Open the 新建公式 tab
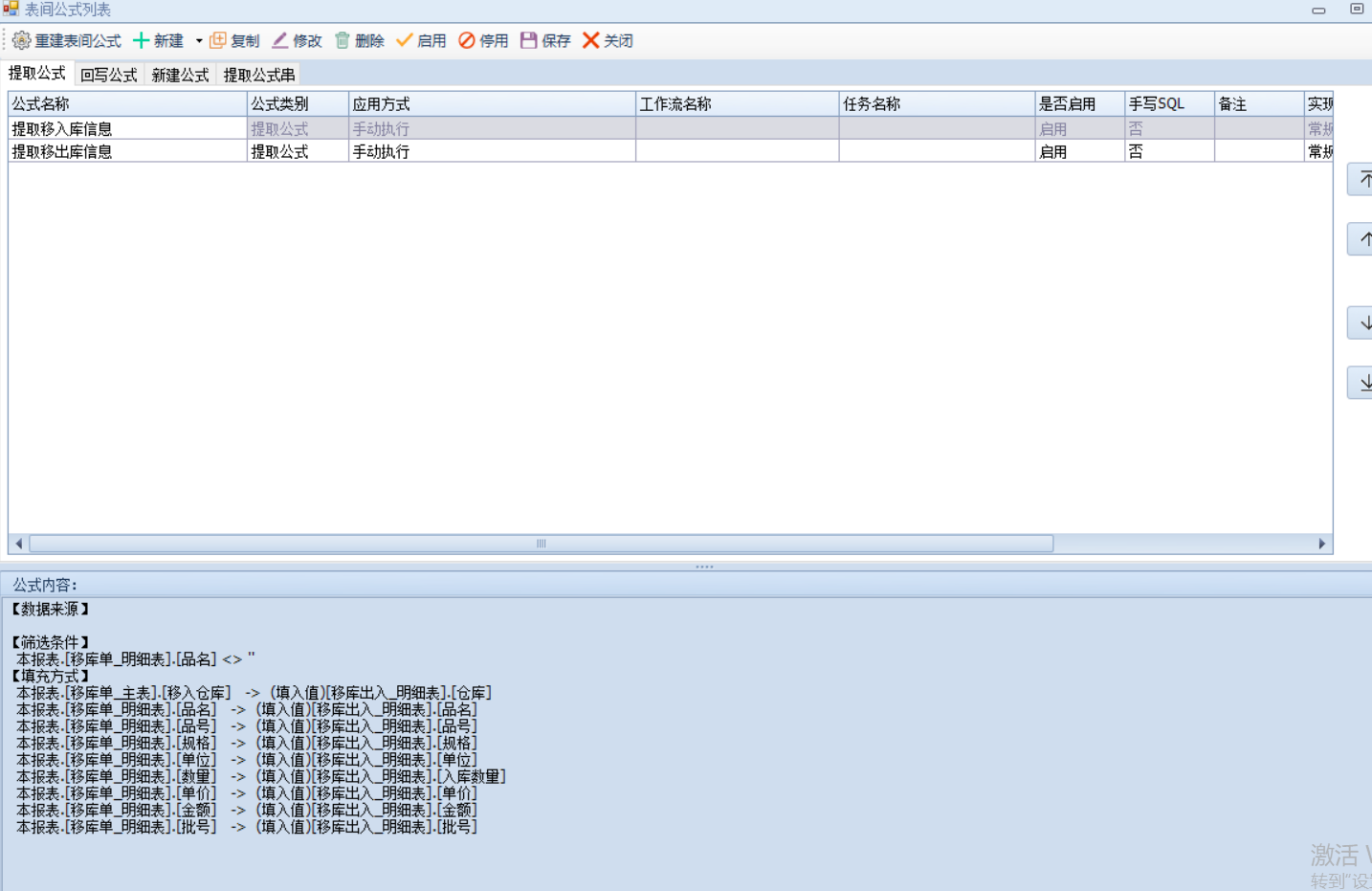Screen dimensions: 1372x891 click(x=180, y=75)
